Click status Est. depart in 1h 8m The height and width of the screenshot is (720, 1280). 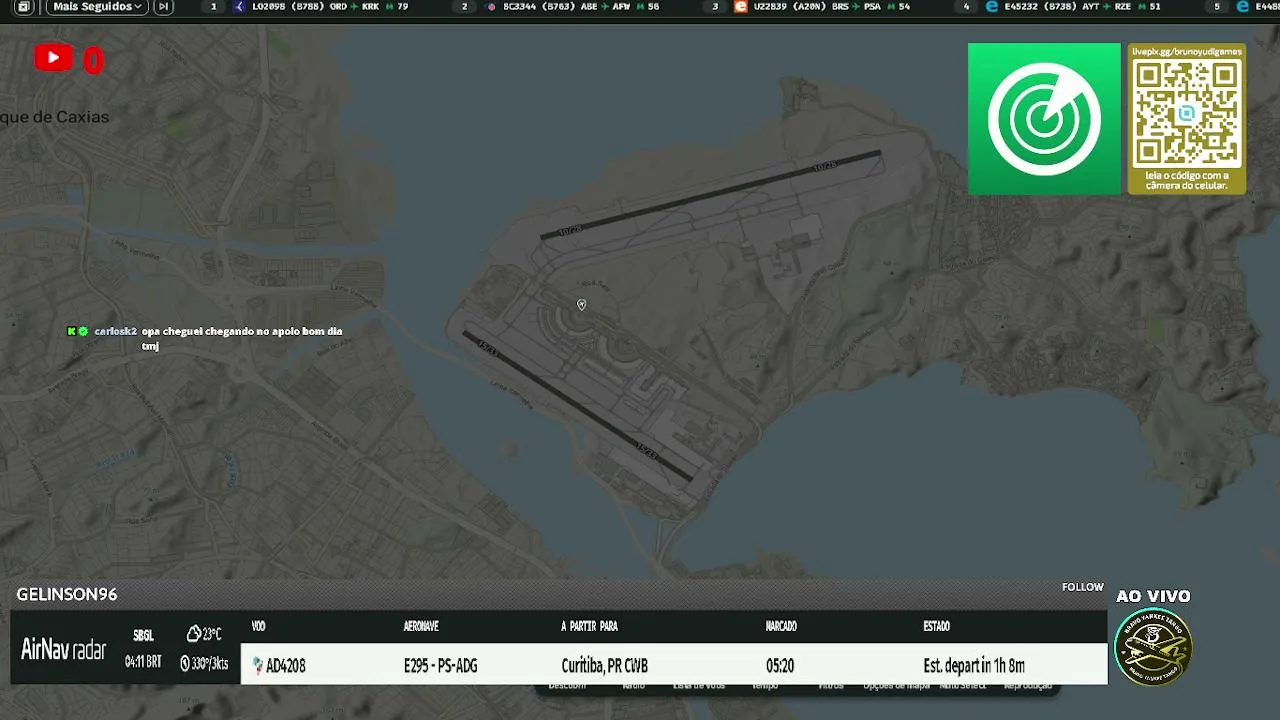coord(974,665)
